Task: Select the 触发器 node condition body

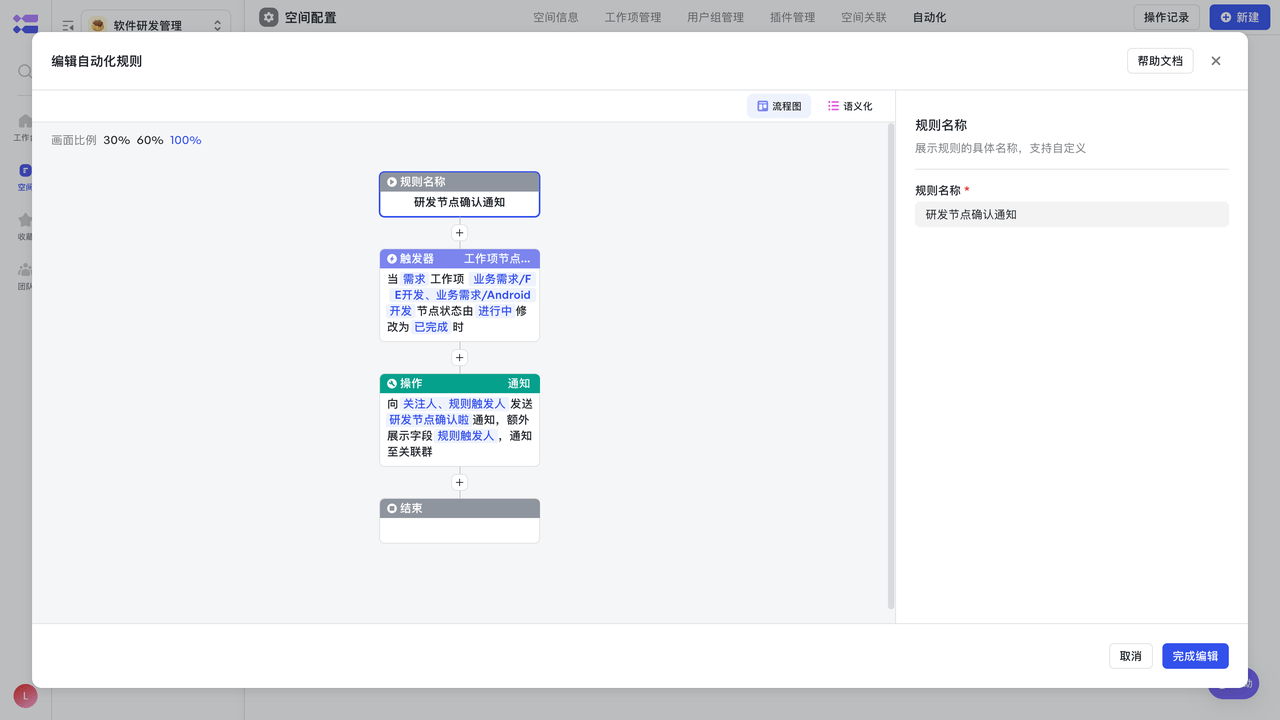Action: coord(460,303)
